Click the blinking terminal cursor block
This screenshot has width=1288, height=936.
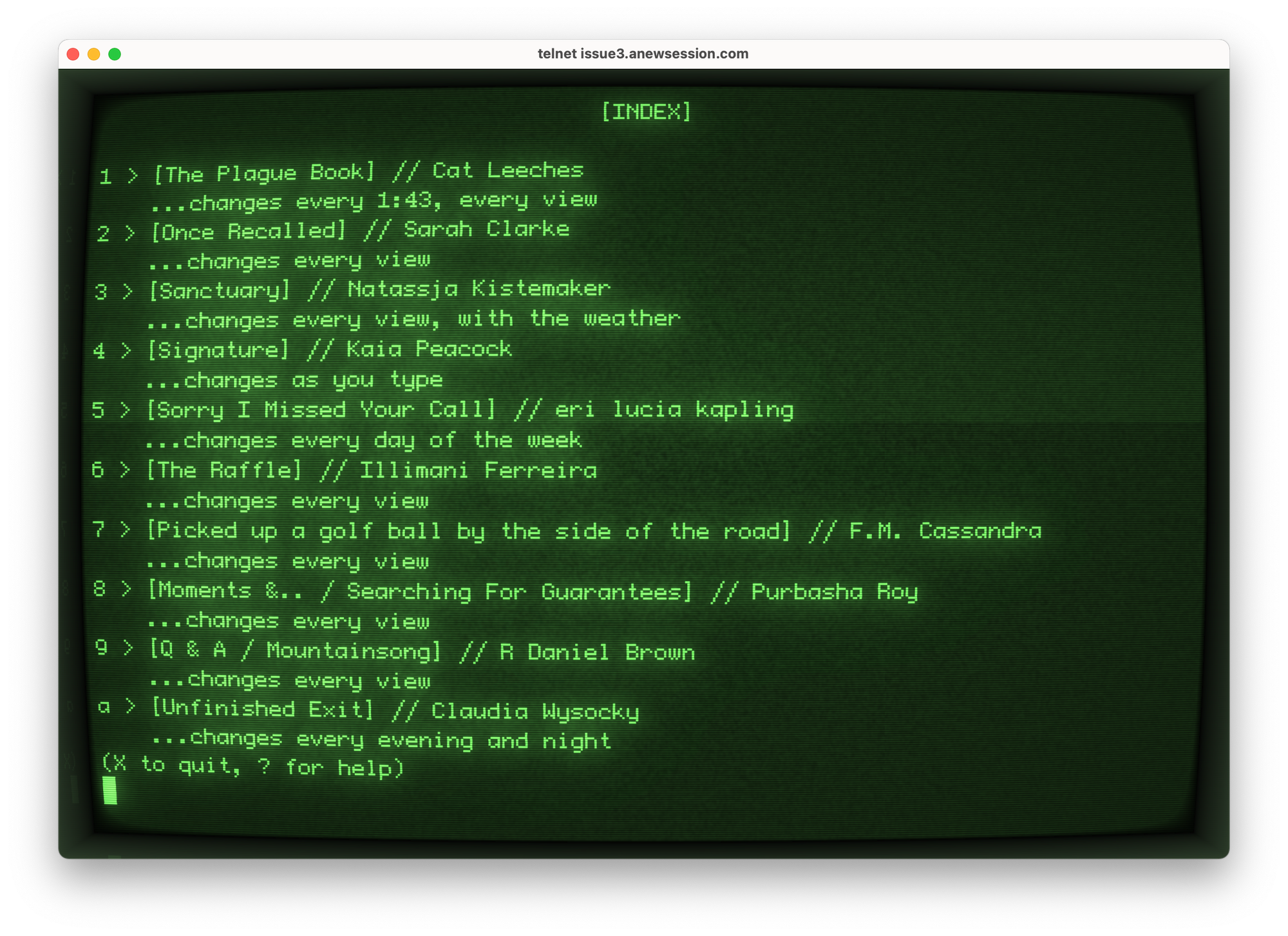tap(110, 790)
